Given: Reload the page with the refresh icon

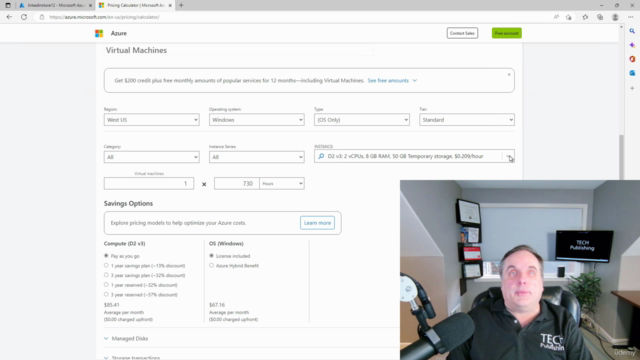Looking at the screenshot, I should pos(24,17).
